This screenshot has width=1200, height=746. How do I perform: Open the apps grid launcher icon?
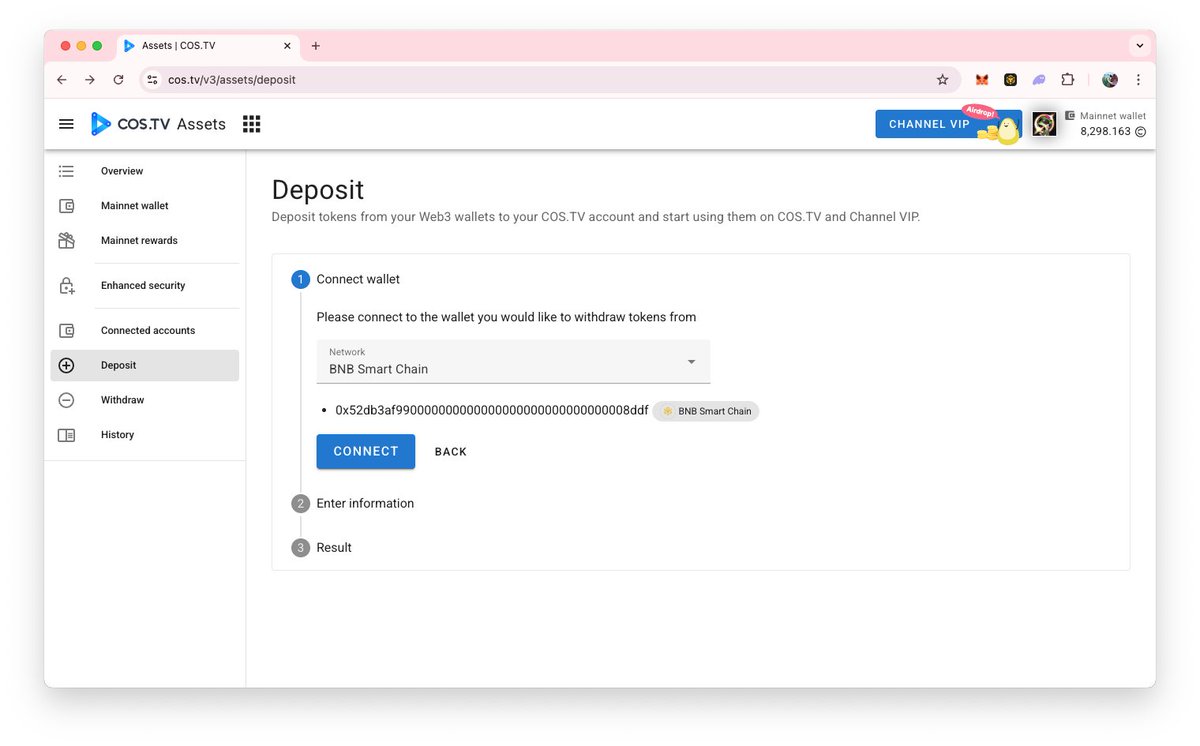[252, 124]
